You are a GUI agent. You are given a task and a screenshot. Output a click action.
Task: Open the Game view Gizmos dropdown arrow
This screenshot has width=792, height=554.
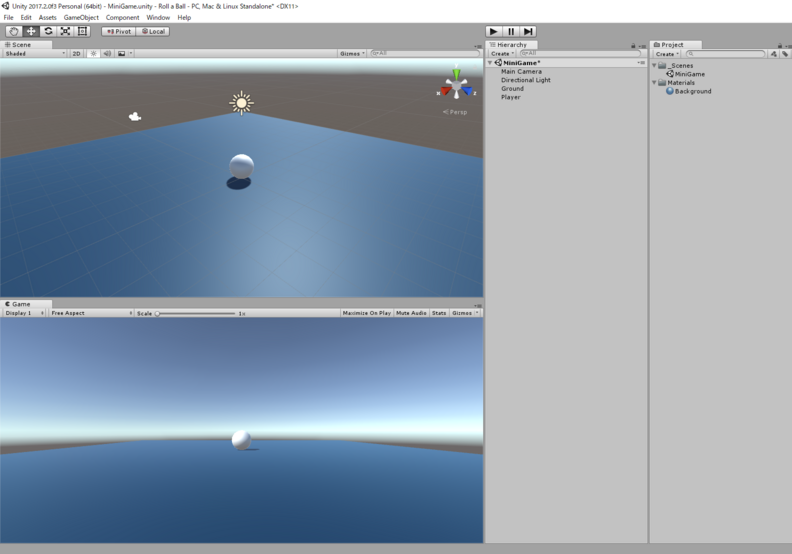pos(477,313)
